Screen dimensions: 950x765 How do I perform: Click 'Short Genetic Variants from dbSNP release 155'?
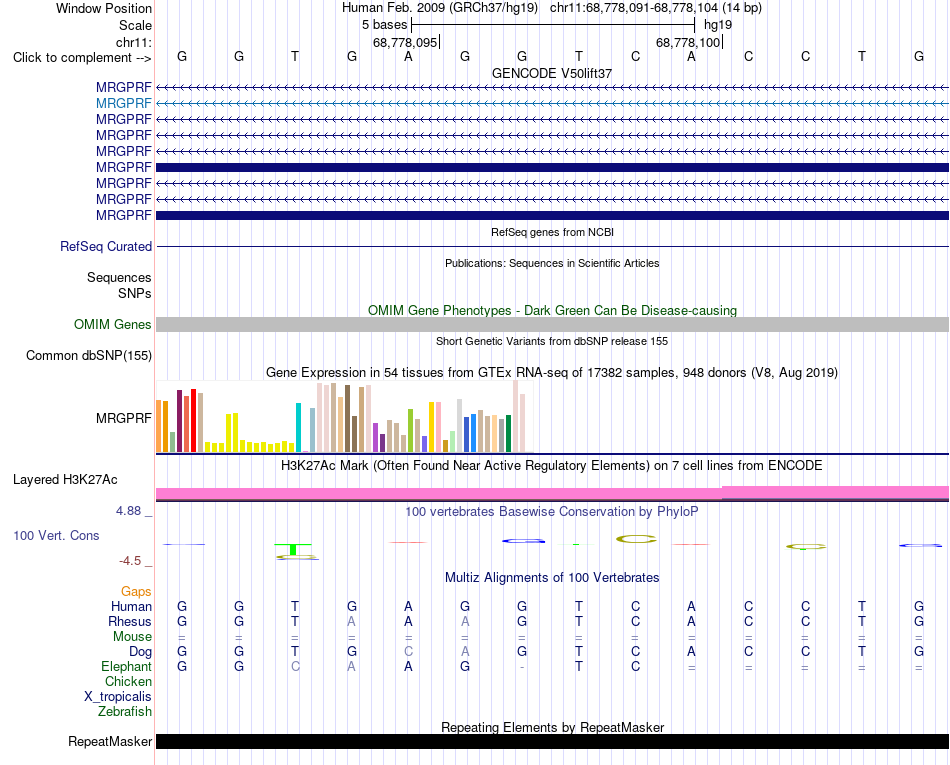(x=552, y=341)
